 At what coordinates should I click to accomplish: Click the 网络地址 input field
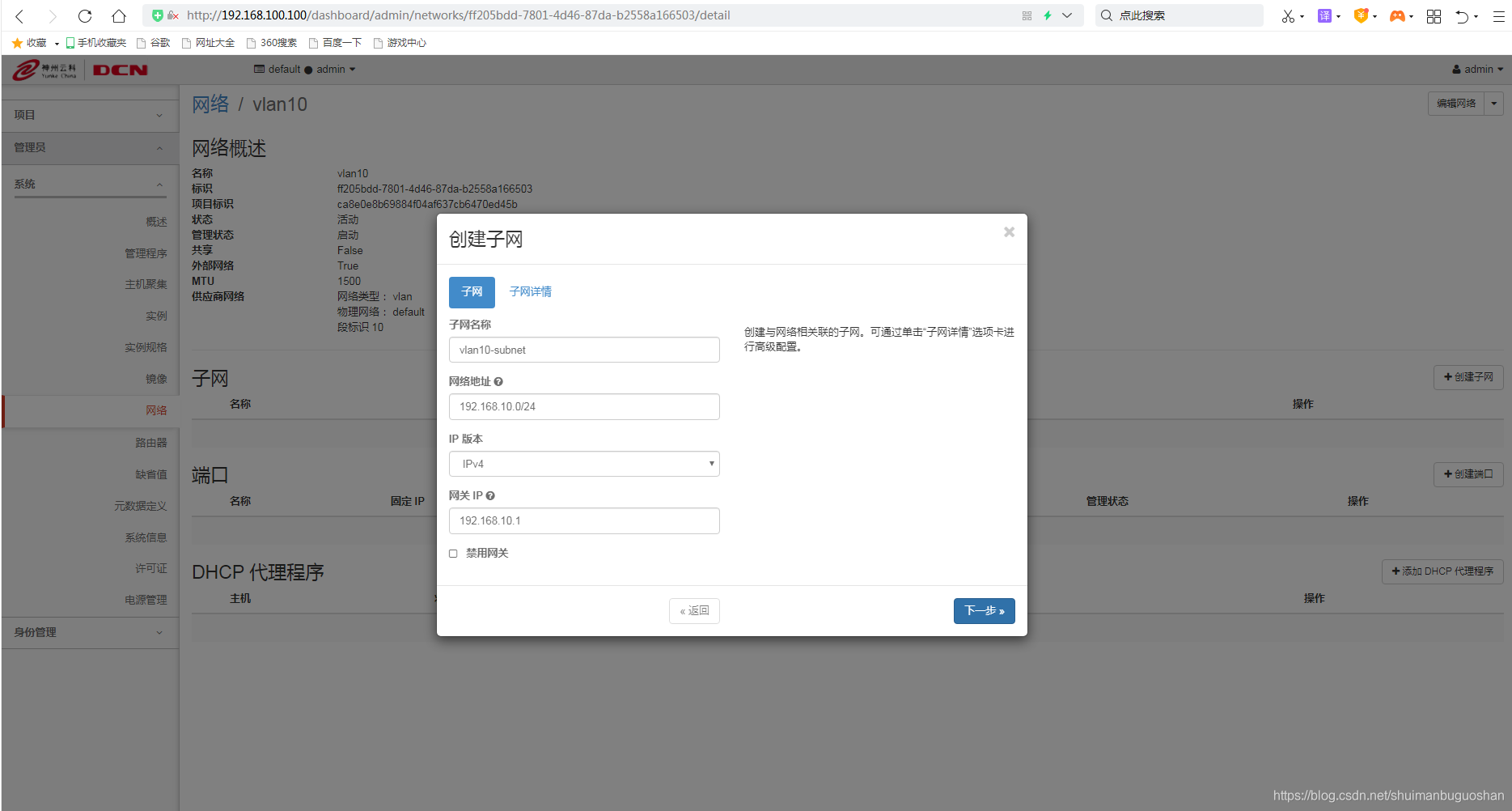(x=584, y=406)
